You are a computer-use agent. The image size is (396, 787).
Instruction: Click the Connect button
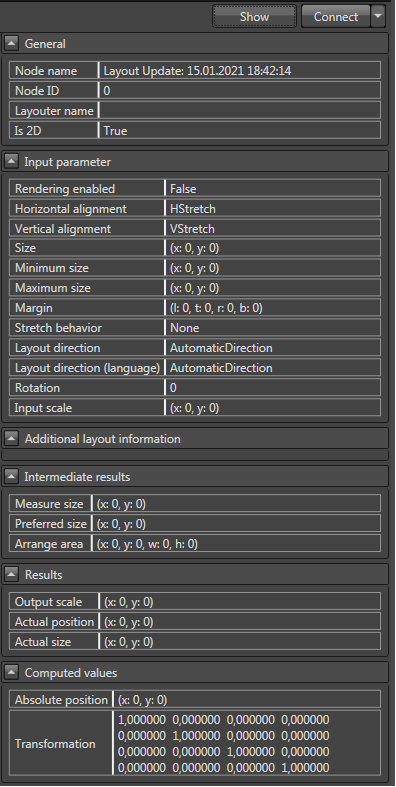click(x=336, y=17)
